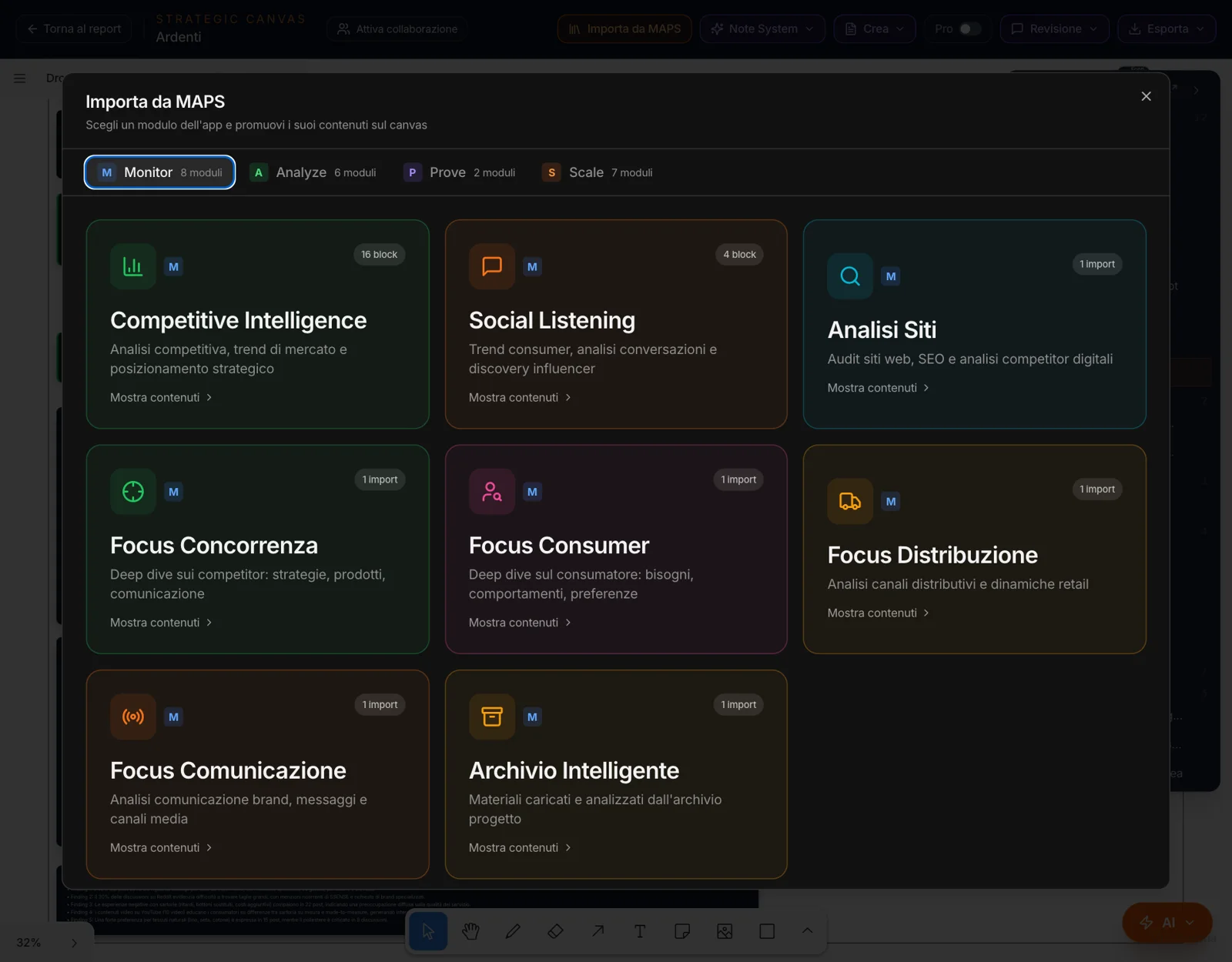
Task: Close the Importa da MAPS dialog
Action: pyautogui.click(x=1146, y=96)
